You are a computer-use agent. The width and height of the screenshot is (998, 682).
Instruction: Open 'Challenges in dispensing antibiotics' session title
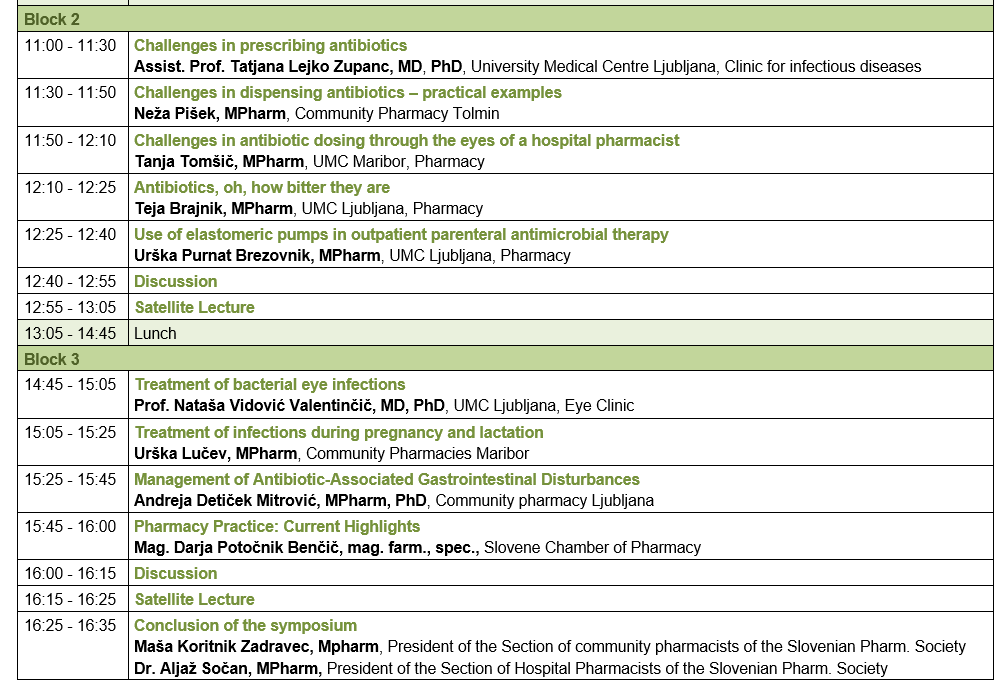coord(347,93)
